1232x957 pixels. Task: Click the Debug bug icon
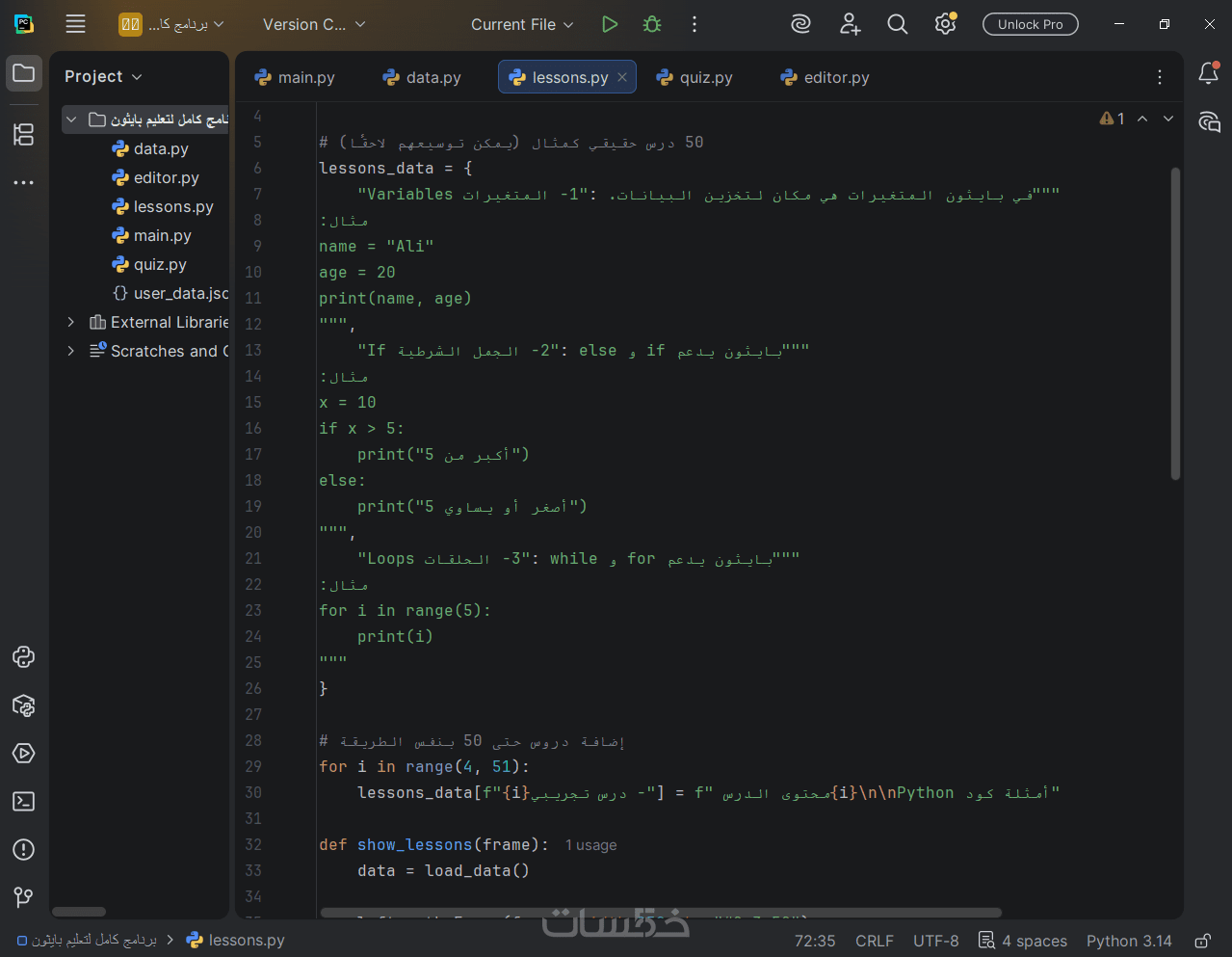(652, 24)
